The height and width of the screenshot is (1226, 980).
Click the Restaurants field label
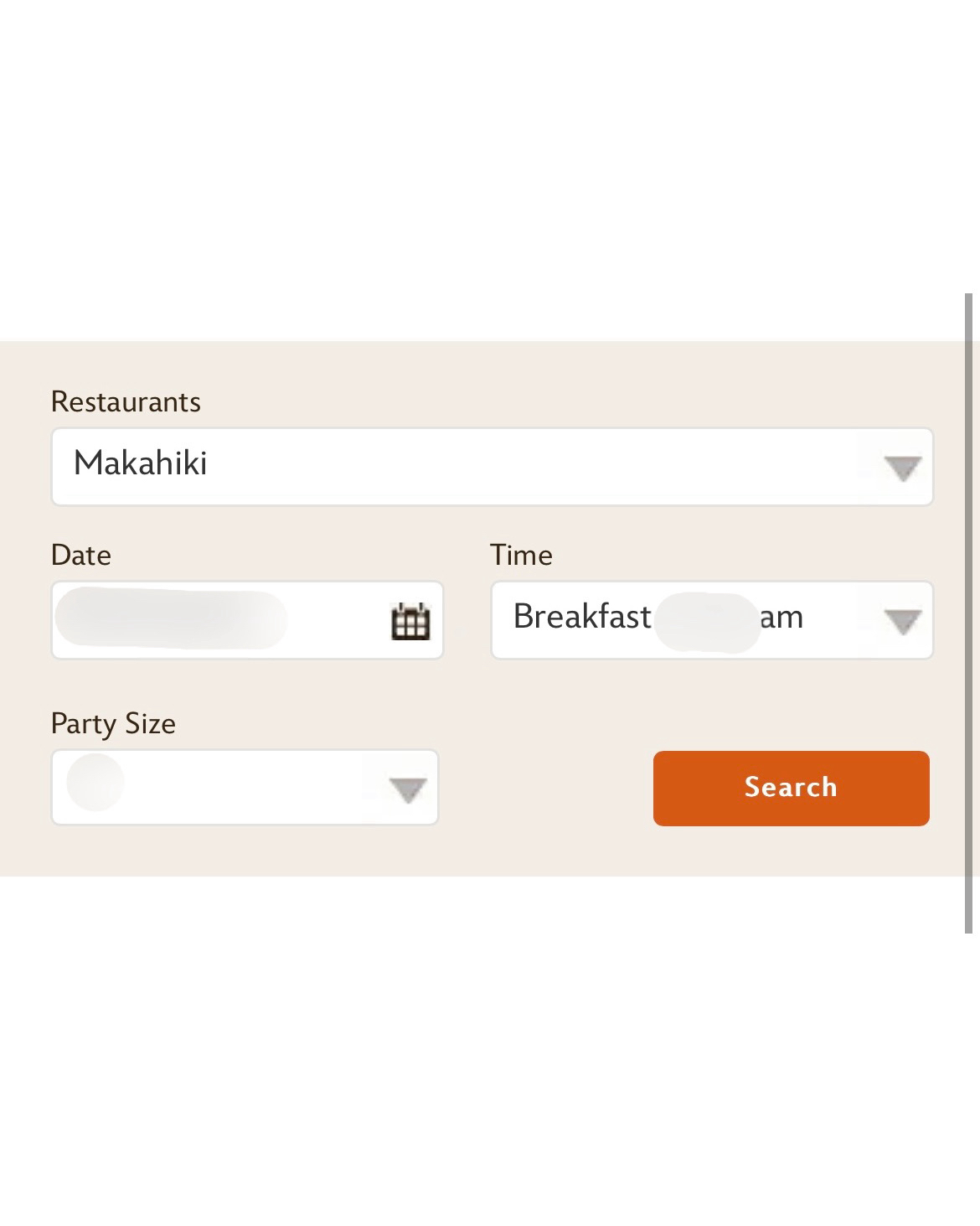click(126, 402)
